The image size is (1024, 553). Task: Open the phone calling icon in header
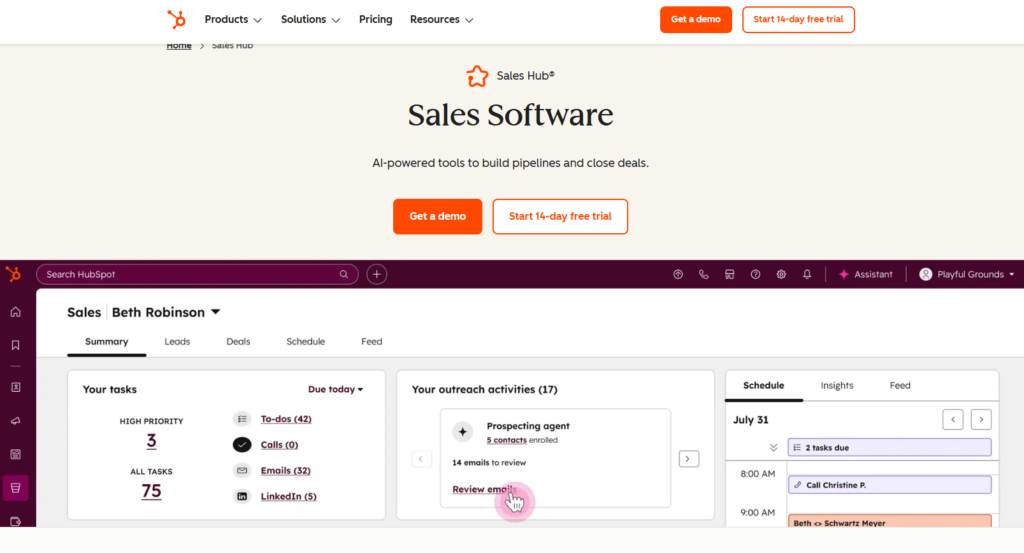tap(703, 274)
